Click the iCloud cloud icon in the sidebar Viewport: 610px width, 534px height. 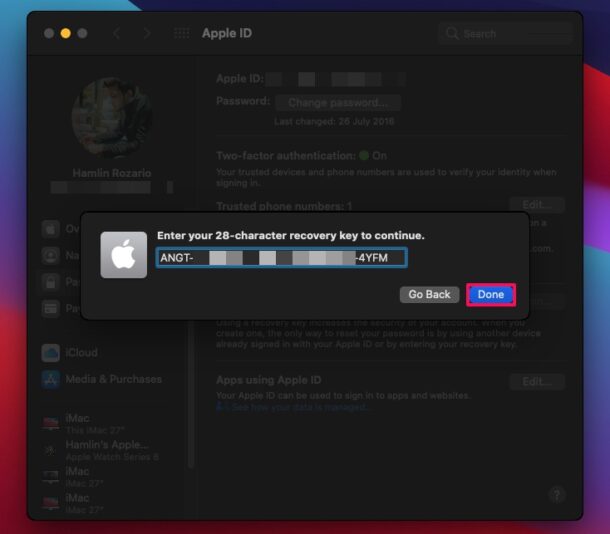(x=51, y=353)
